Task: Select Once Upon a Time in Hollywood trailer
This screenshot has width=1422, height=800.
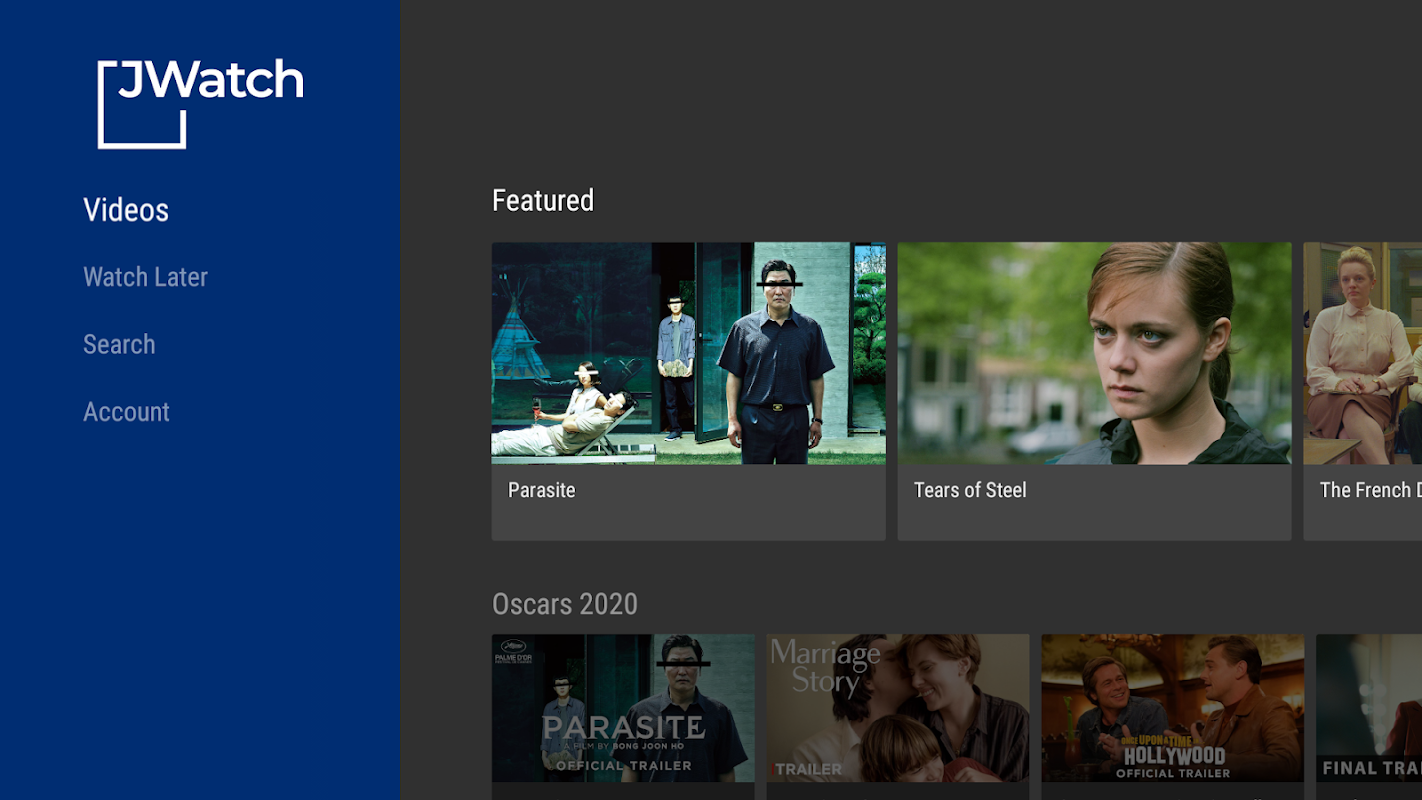Action: 1172,708
